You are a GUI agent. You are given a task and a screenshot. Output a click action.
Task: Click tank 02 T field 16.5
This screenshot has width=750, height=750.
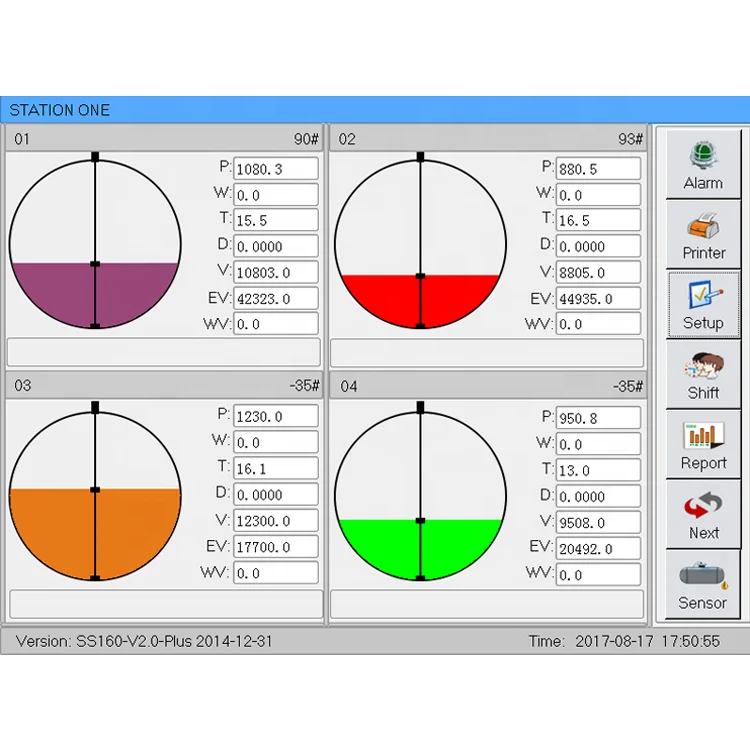click(598, 221)
